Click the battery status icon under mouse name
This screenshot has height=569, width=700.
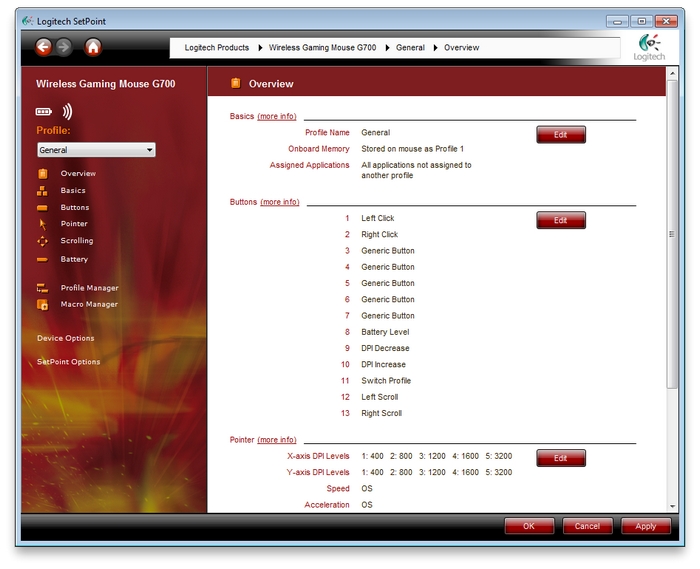point(44,112)
